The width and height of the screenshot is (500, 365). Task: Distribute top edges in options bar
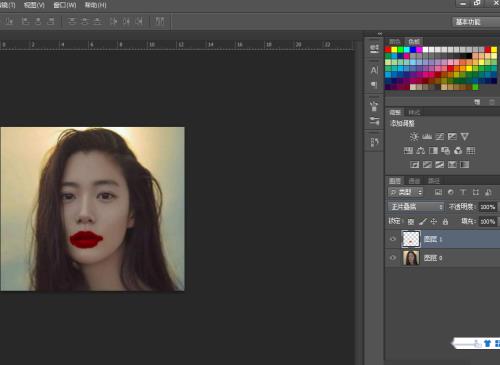(x=72, y=21)
